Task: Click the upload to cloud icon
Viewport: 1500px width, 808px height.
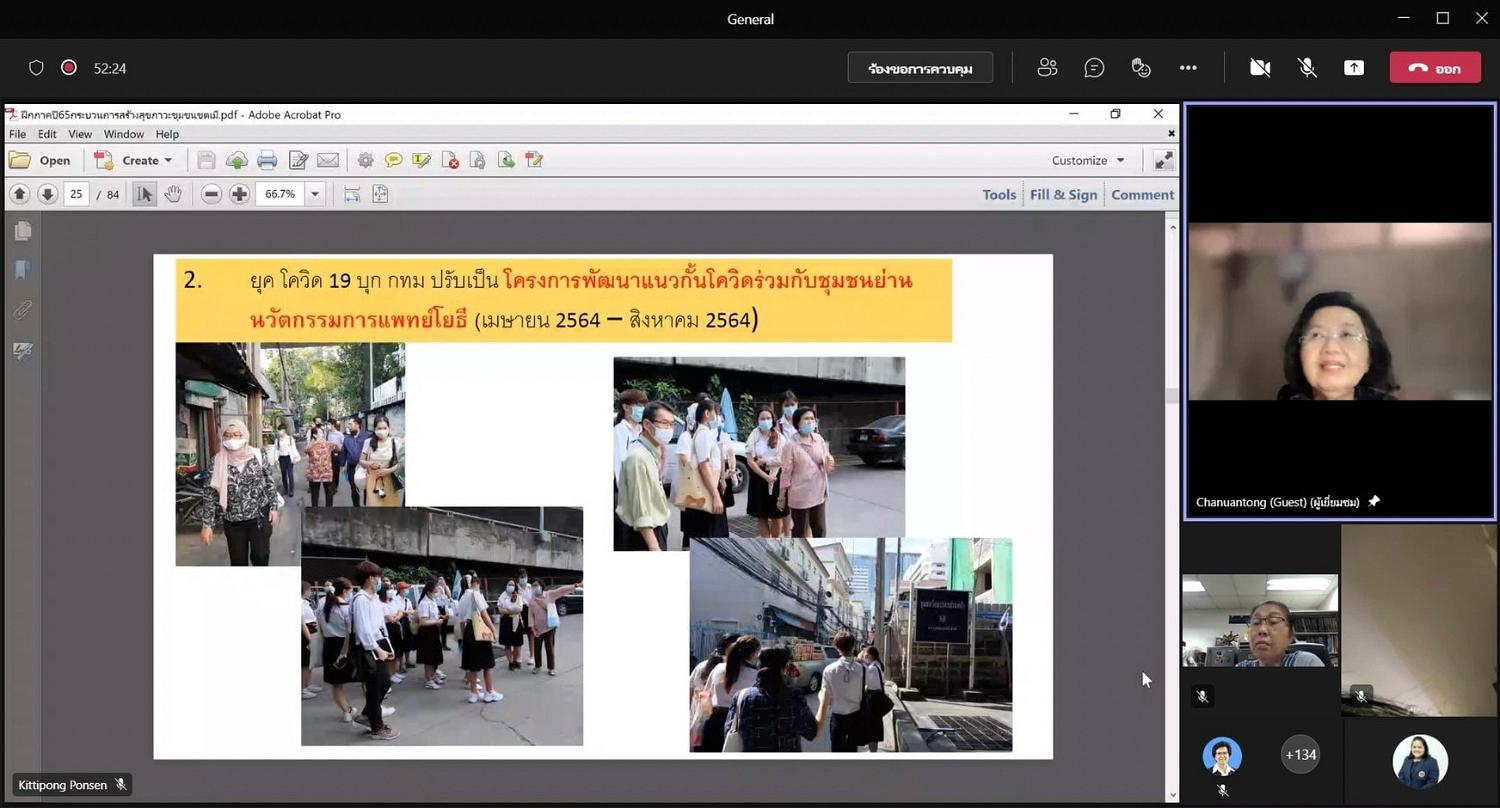Action: point(237,160)
